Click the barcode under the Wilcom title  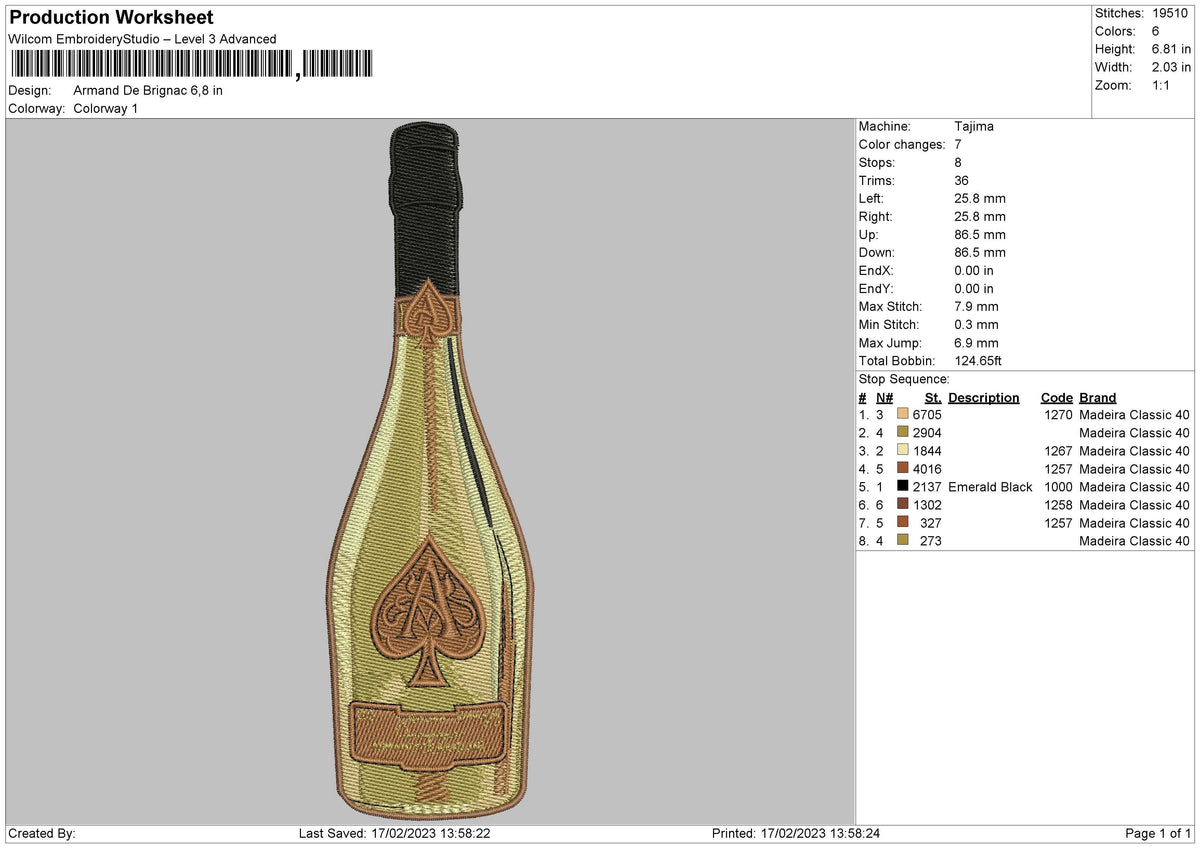click(191, 66)
